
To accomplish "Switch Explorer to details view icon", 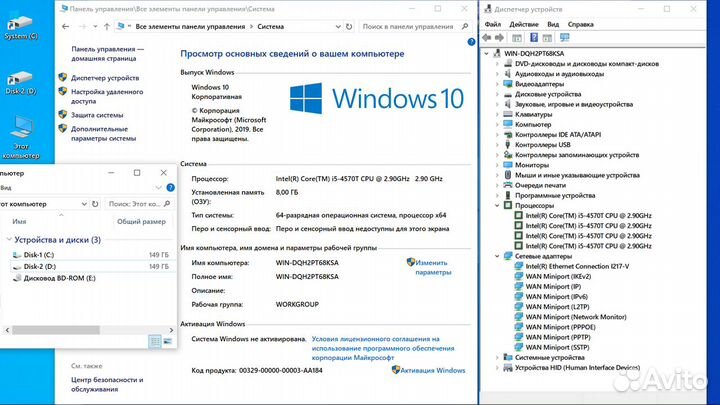I will 155,341.
